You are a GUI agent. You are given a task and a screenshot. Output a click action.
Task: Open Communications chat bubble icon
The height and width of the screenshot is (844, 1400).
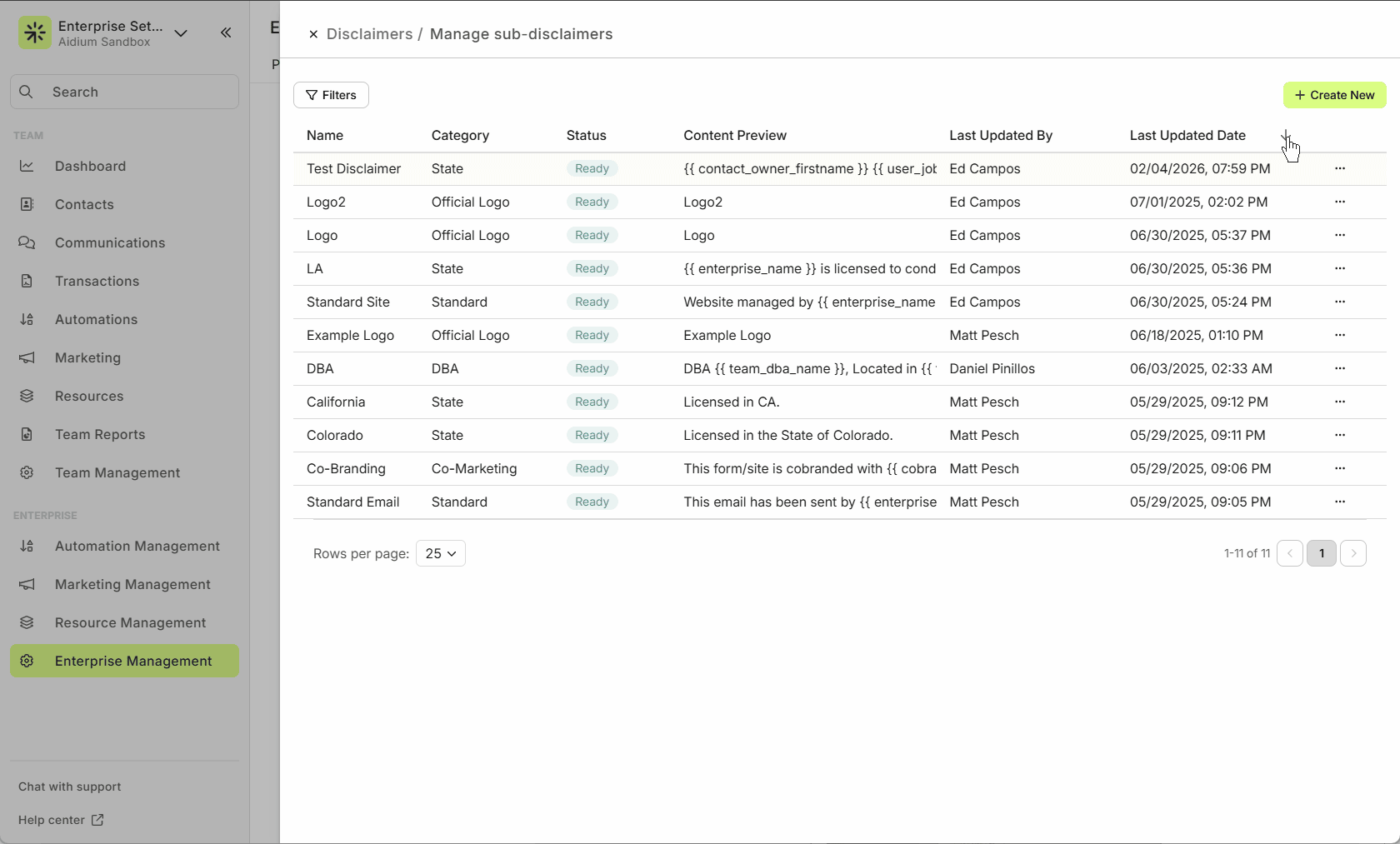coord(27,242)
